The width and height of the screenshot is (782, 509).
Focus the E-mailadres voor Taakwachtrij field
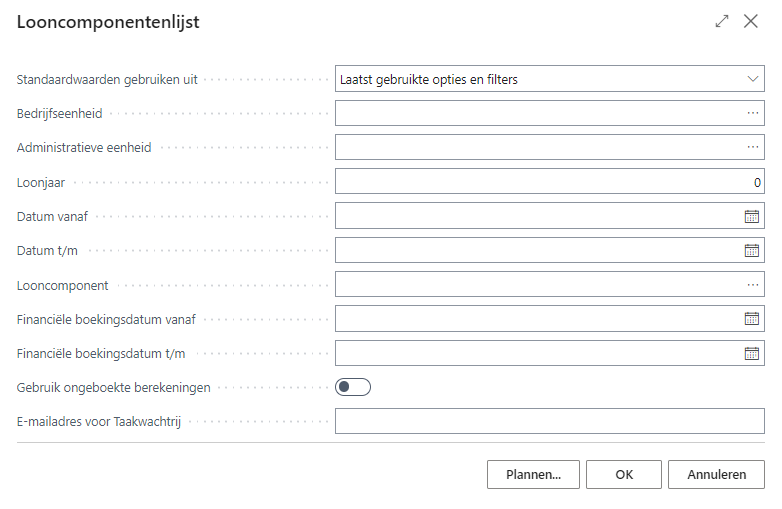(549, 422)
